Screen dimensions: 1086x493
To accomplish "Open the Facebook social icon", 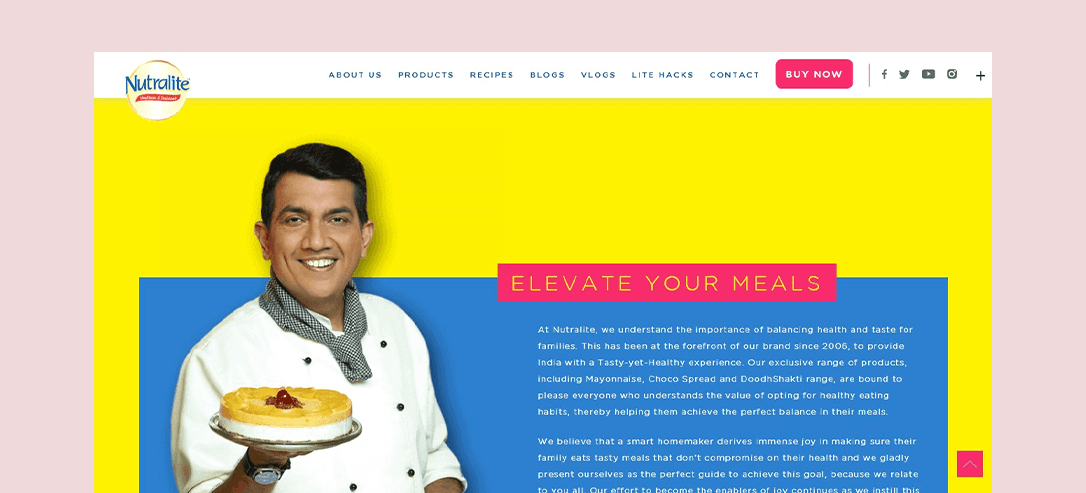I will click(x=884, y=74).
